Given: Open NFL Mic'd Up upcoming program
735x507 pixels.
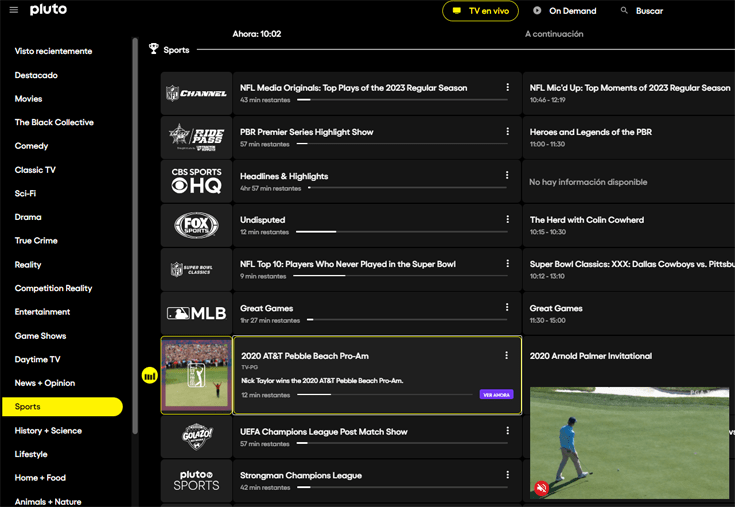Looking at the screenshot, I should [x=629, y=93].
